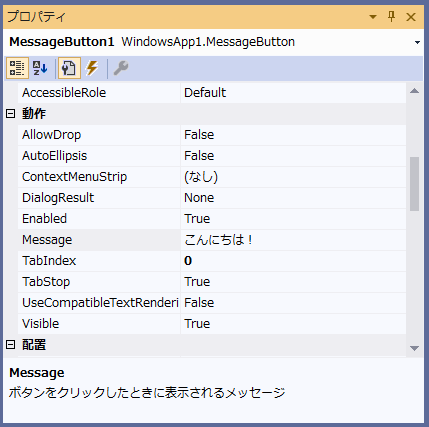
Task: Click the 動作 category header text
Action: point(34,114)
